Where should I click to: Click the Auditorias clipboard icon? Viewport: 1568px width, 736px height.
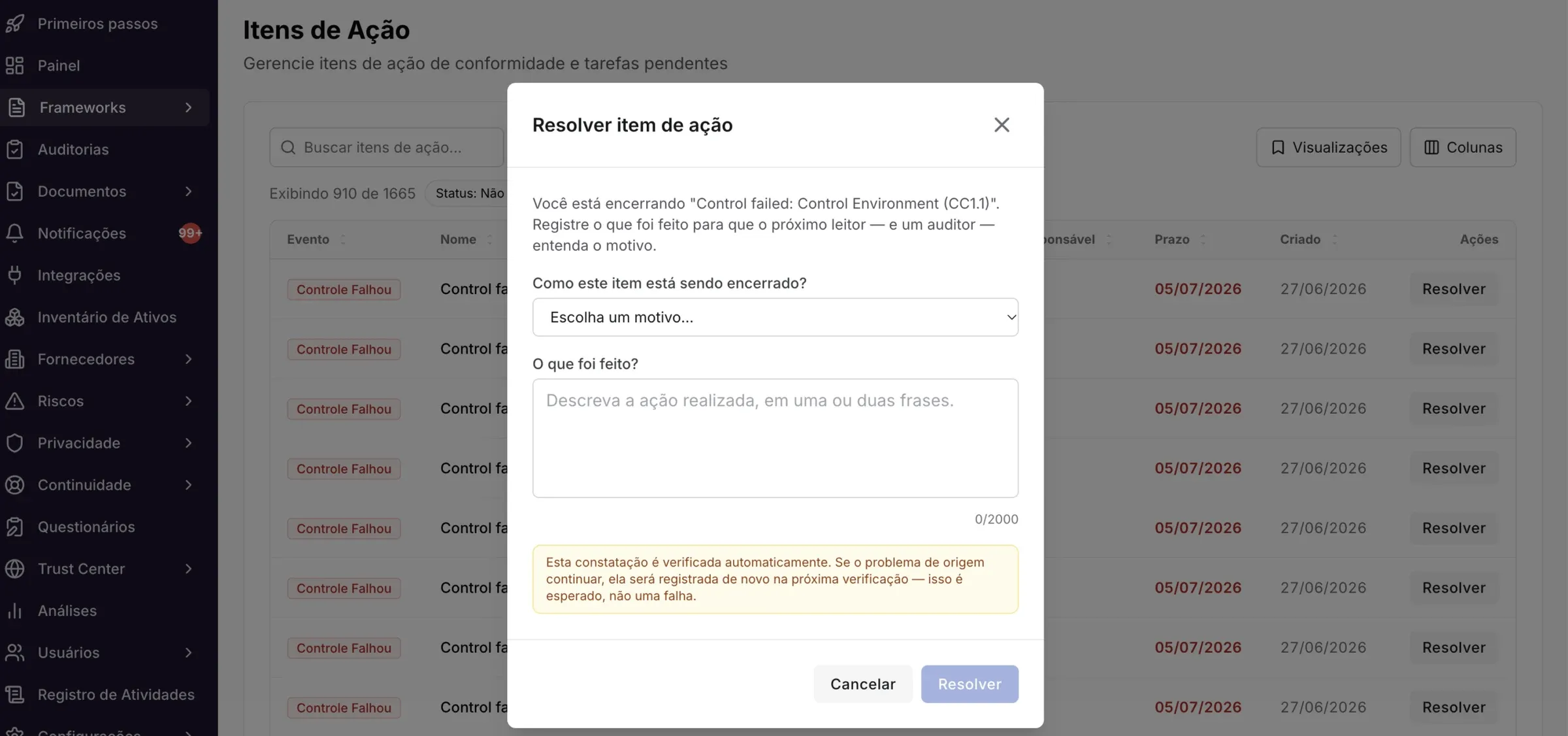pyautogui.click(x=14, y=149)
